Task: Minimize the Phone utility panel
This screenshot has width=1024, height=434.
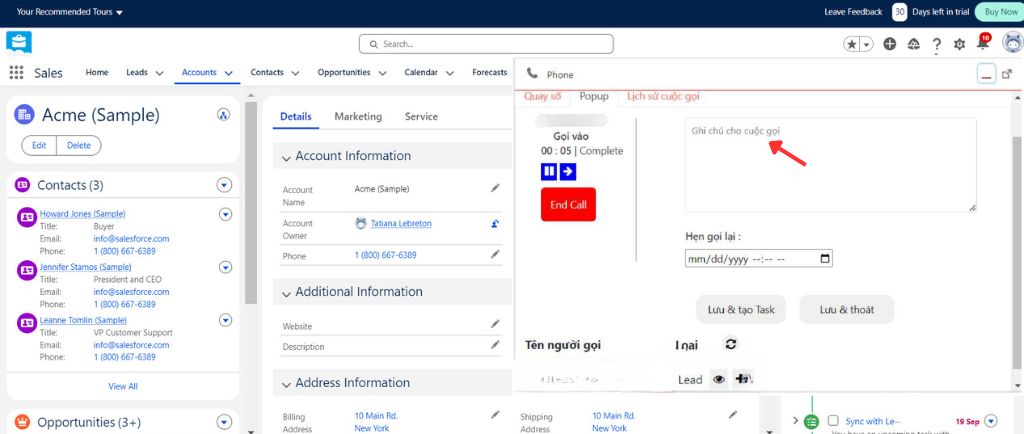Action: pos(986,74)
